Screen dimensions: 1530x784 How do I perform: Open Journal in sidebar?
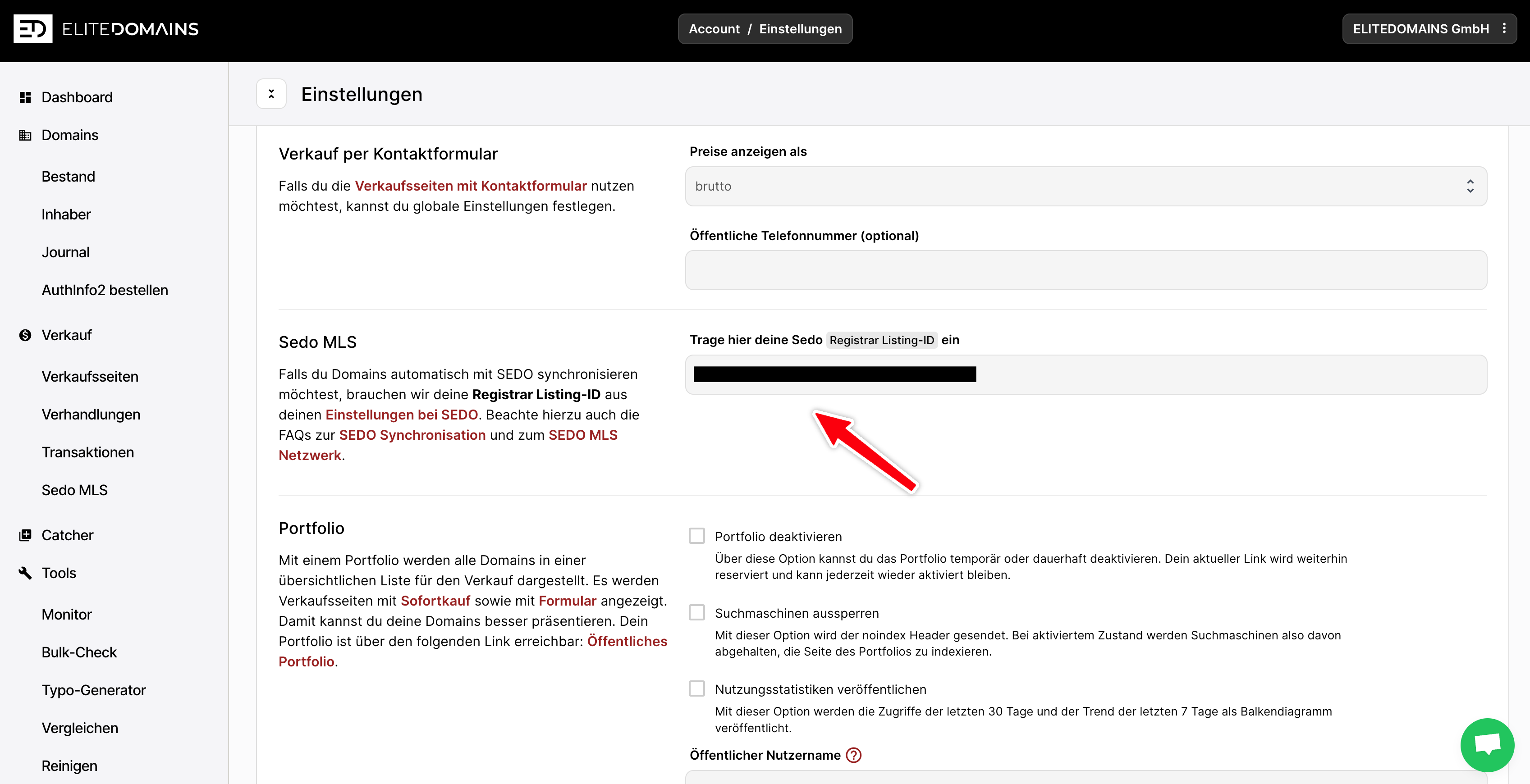coord(65,253)
